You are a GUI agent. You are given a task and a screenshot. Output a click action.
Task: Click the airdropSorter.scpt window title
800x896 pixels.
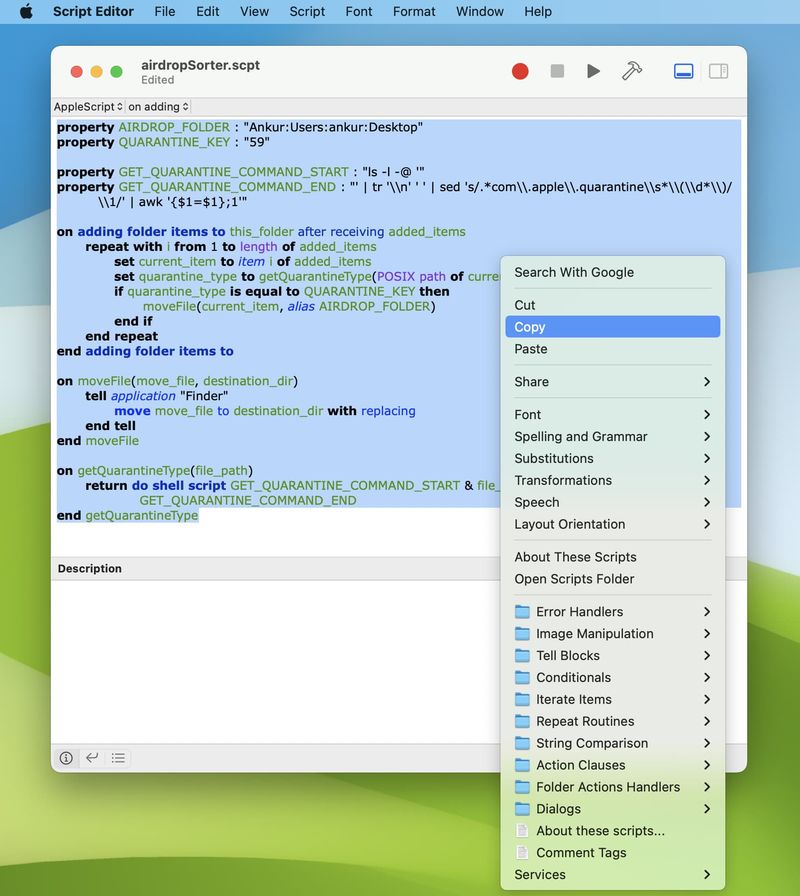pyautogui.click(x=201, y=65)
